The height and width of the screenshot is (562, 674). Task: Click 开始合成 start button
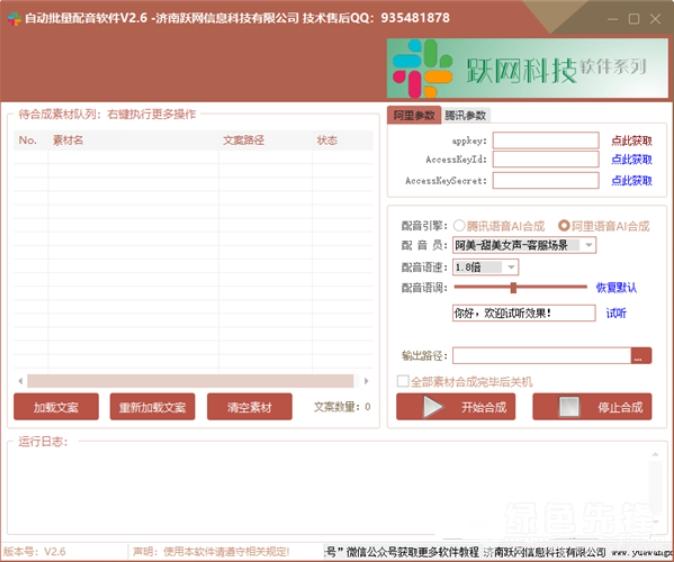(456, 406)
